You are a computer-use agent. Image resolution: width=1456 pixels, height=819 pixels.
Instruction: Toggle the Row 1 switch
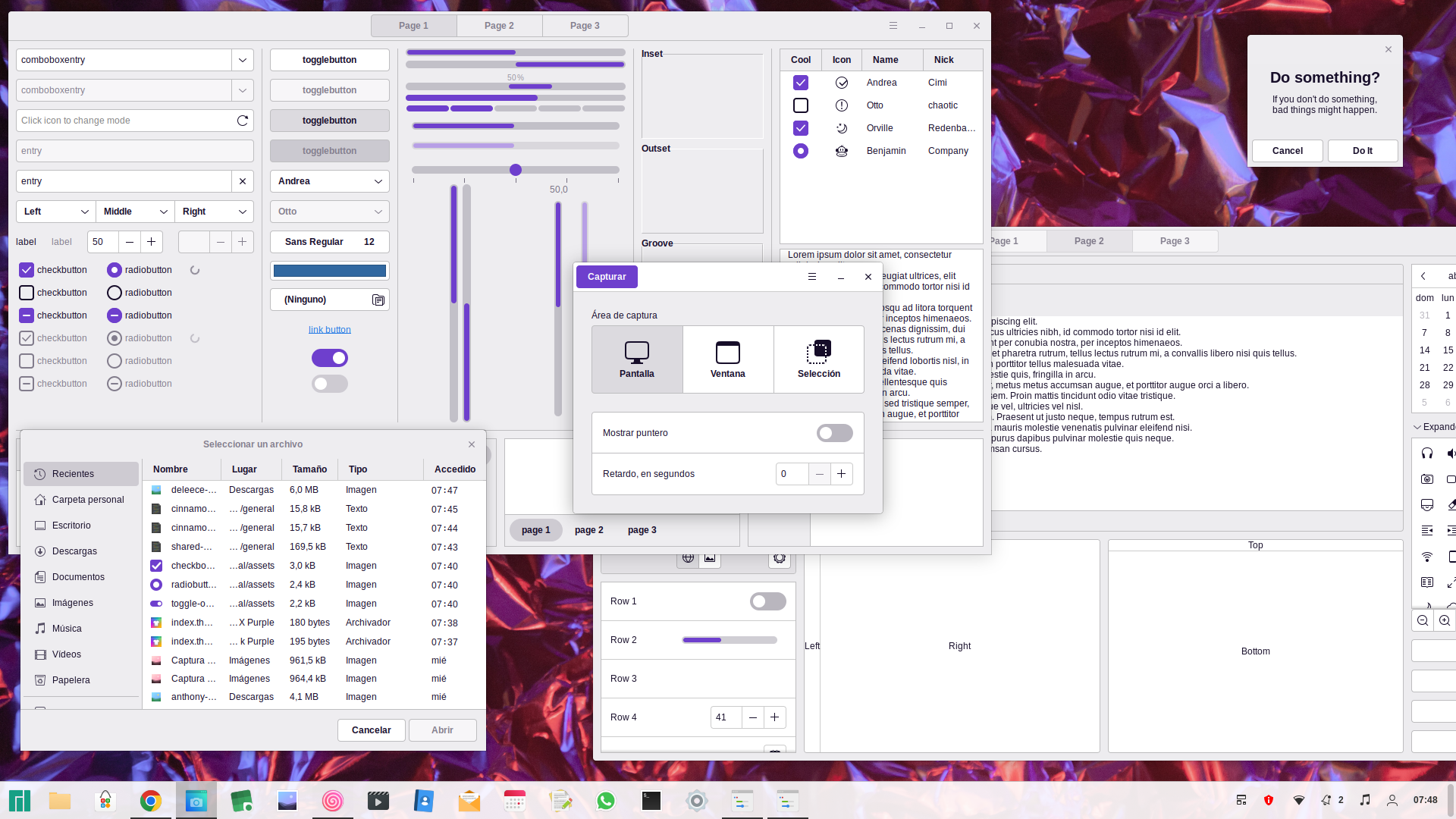(x=768, y=601)
